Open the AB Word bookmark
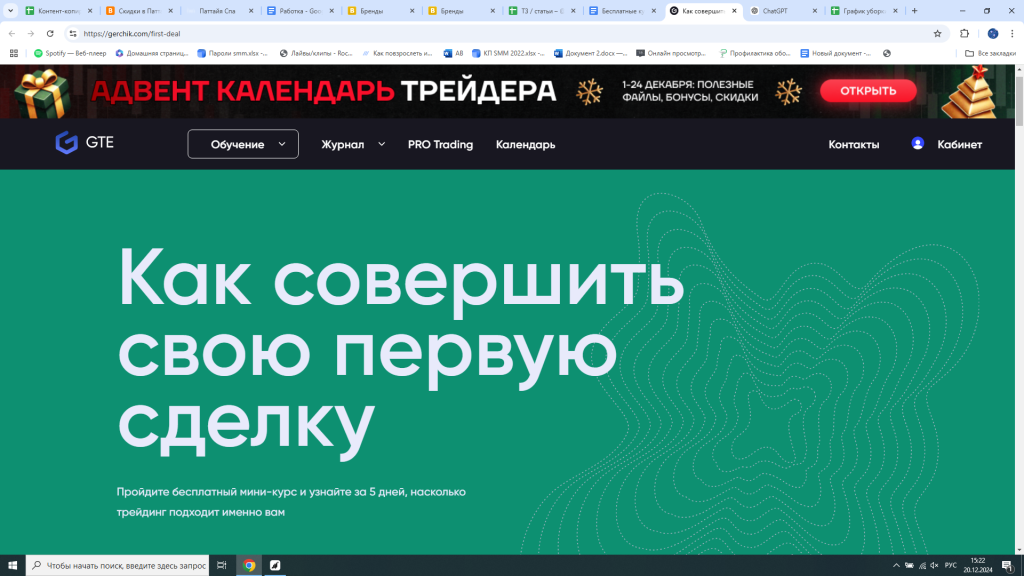The width and height of the screenshot is (1024, 576). coord(453,54)
